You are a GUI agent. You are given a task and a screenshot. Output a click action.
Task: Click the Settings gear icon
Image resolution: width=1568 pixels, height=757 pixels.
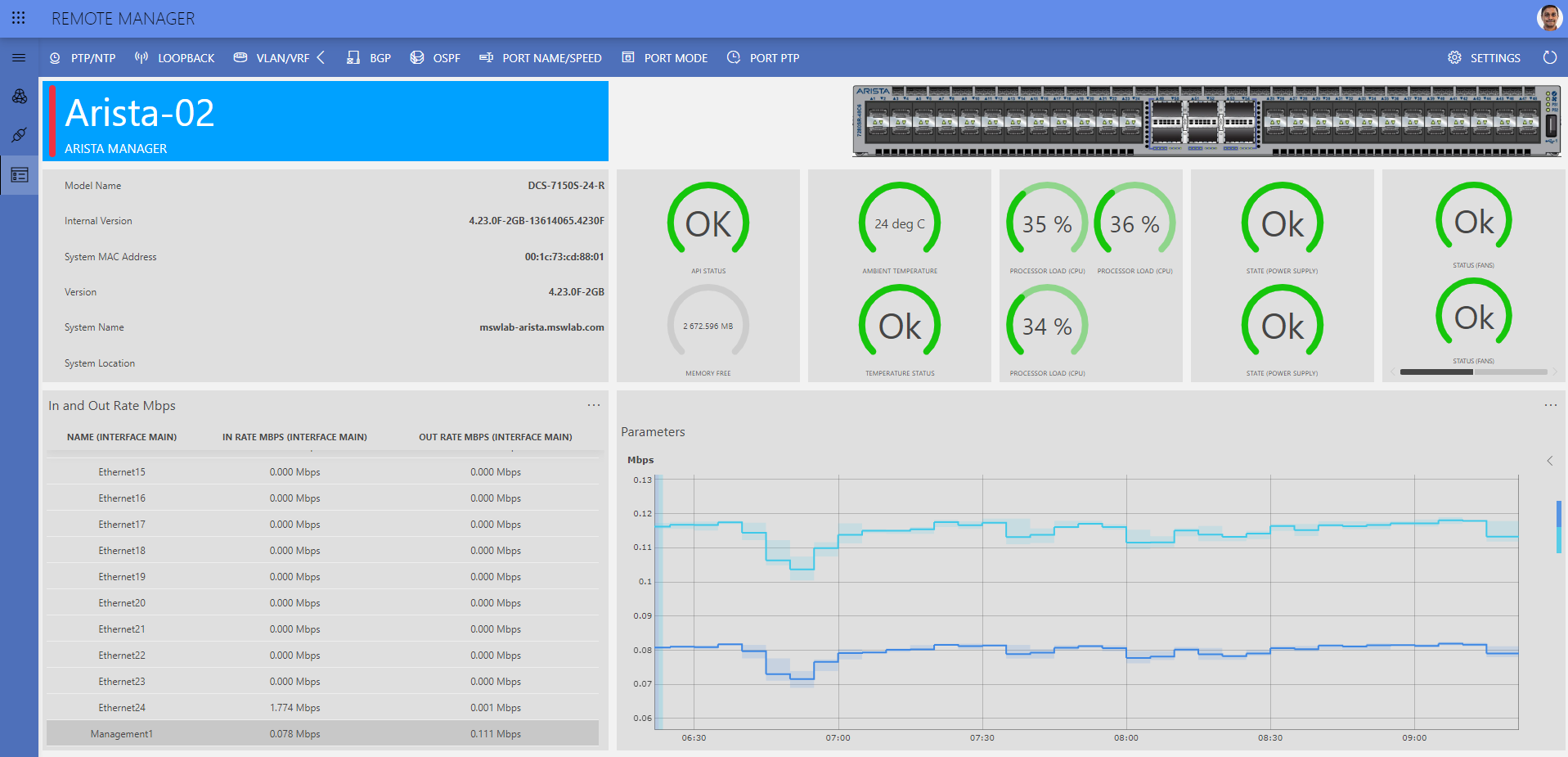click(x=1454, y=58)
